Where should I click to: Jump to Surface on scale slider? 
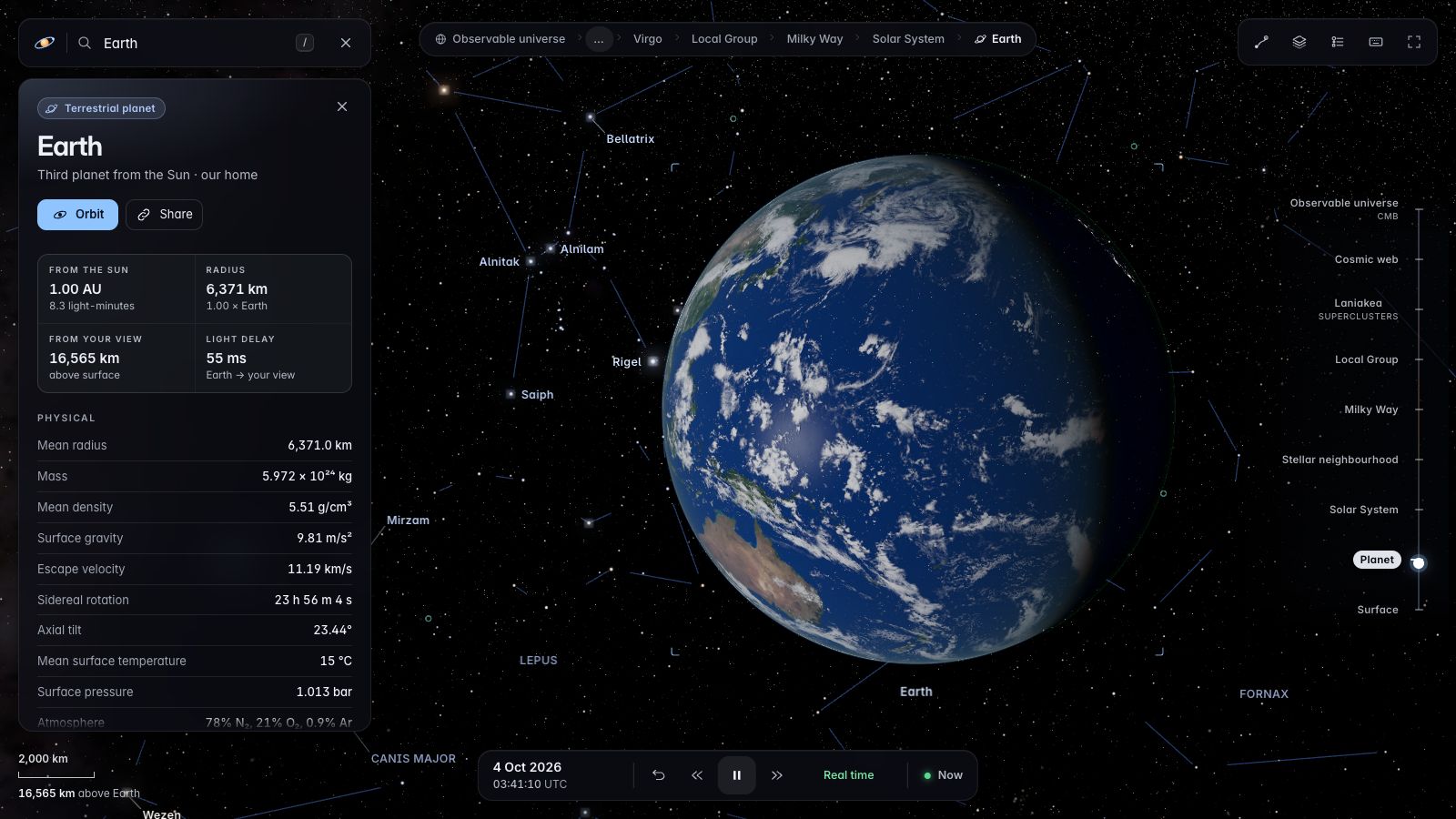pos(1378,610)
